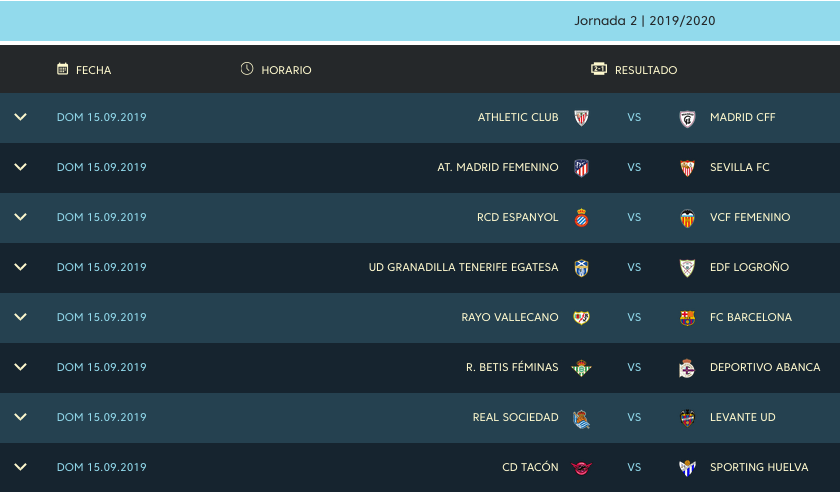The height and width of the screenshot is (492, 840).
Task: Open the At. Madrid Femenino team link
Action: click(498, 167)
